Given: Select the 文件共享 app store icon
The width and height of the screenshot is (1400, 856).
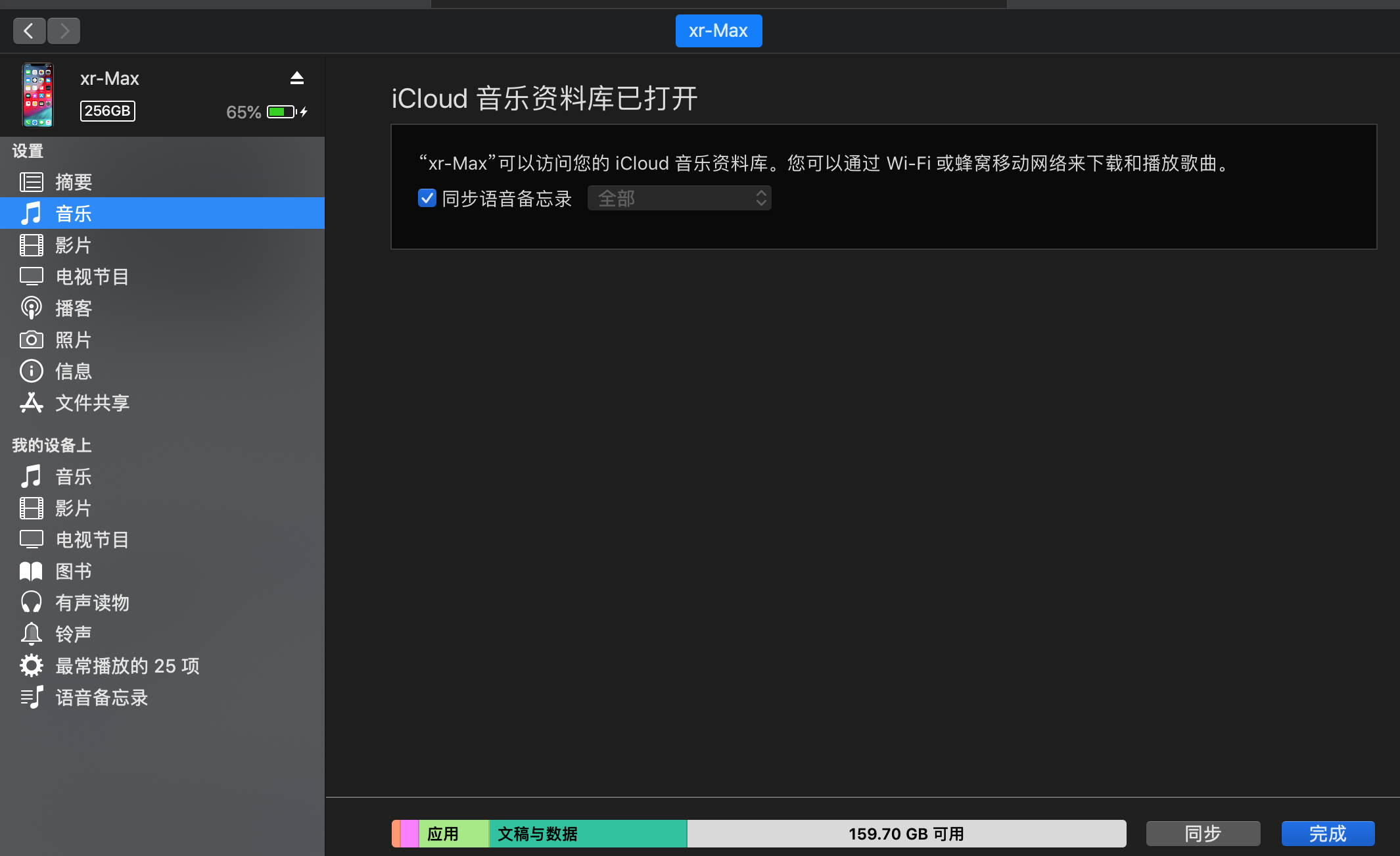Looking at the screenshot, I should coord(31,403).
